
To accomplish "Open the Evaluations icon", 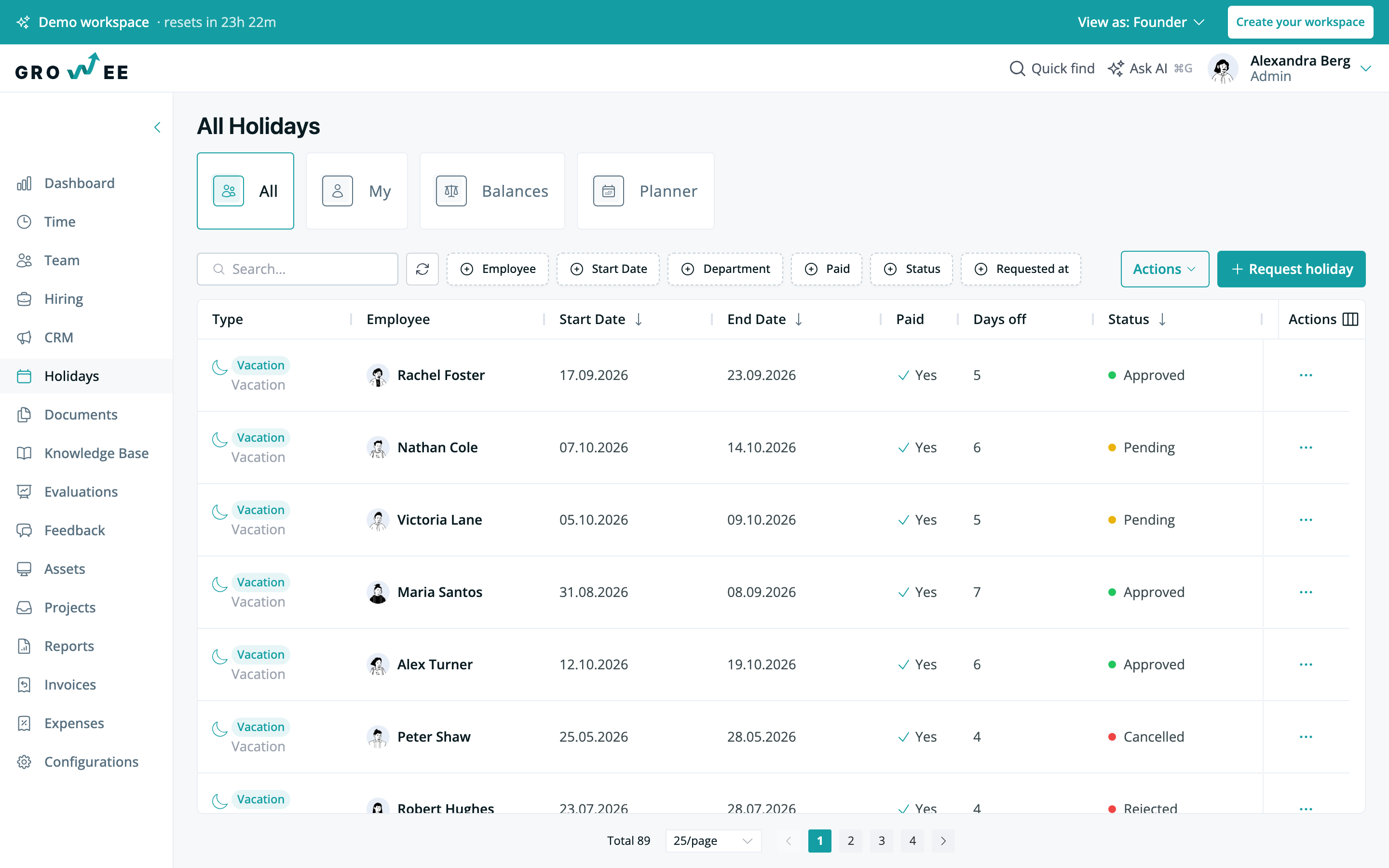I will [24, 491].
